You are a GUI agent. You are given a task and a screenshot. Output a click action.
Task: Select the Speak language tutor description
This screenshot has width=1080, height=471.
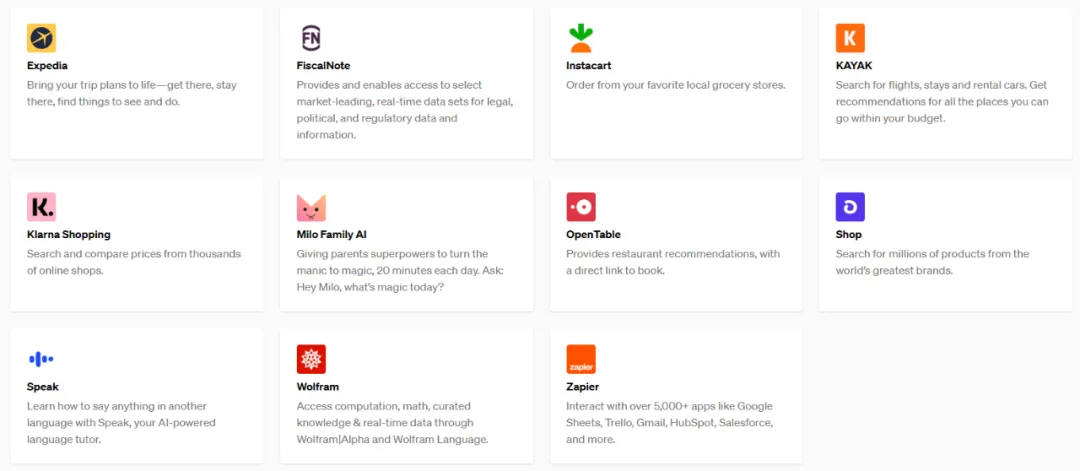click(121, 423)
